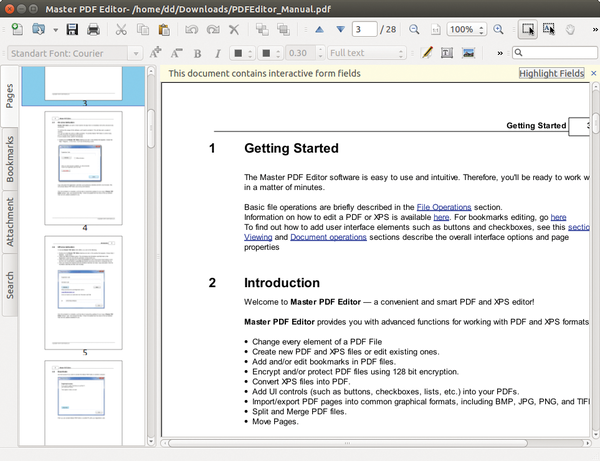The width and height of the screenshot is (600, 461).
Task: Switch to the Bookmarks side tab
Action: pos(10,159)
